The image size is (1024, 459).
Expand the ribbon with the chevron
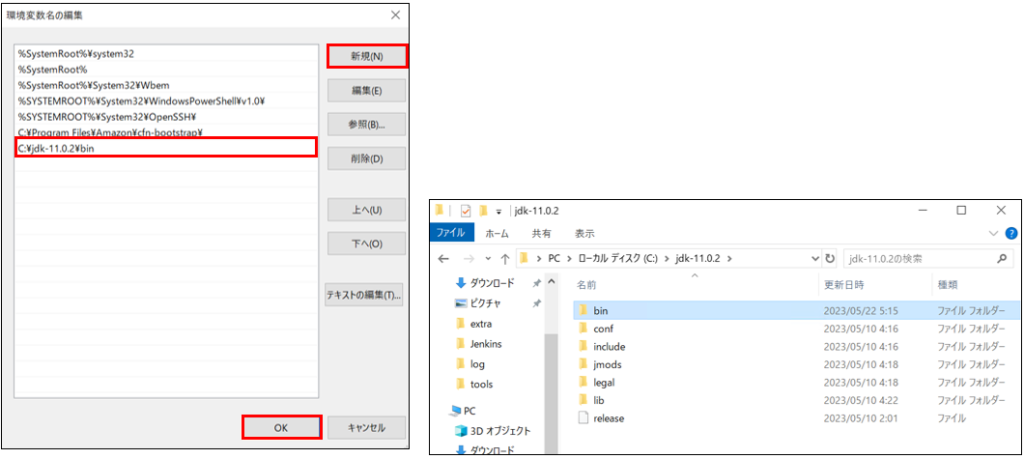[x=993, y=233]
